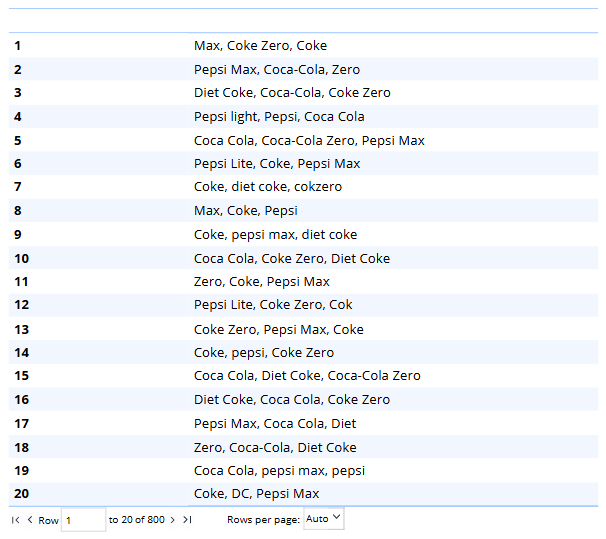The width and height of the screenshot is (606, 539).
Task: Focus the Row number input field
Action: tap(83, 520)
